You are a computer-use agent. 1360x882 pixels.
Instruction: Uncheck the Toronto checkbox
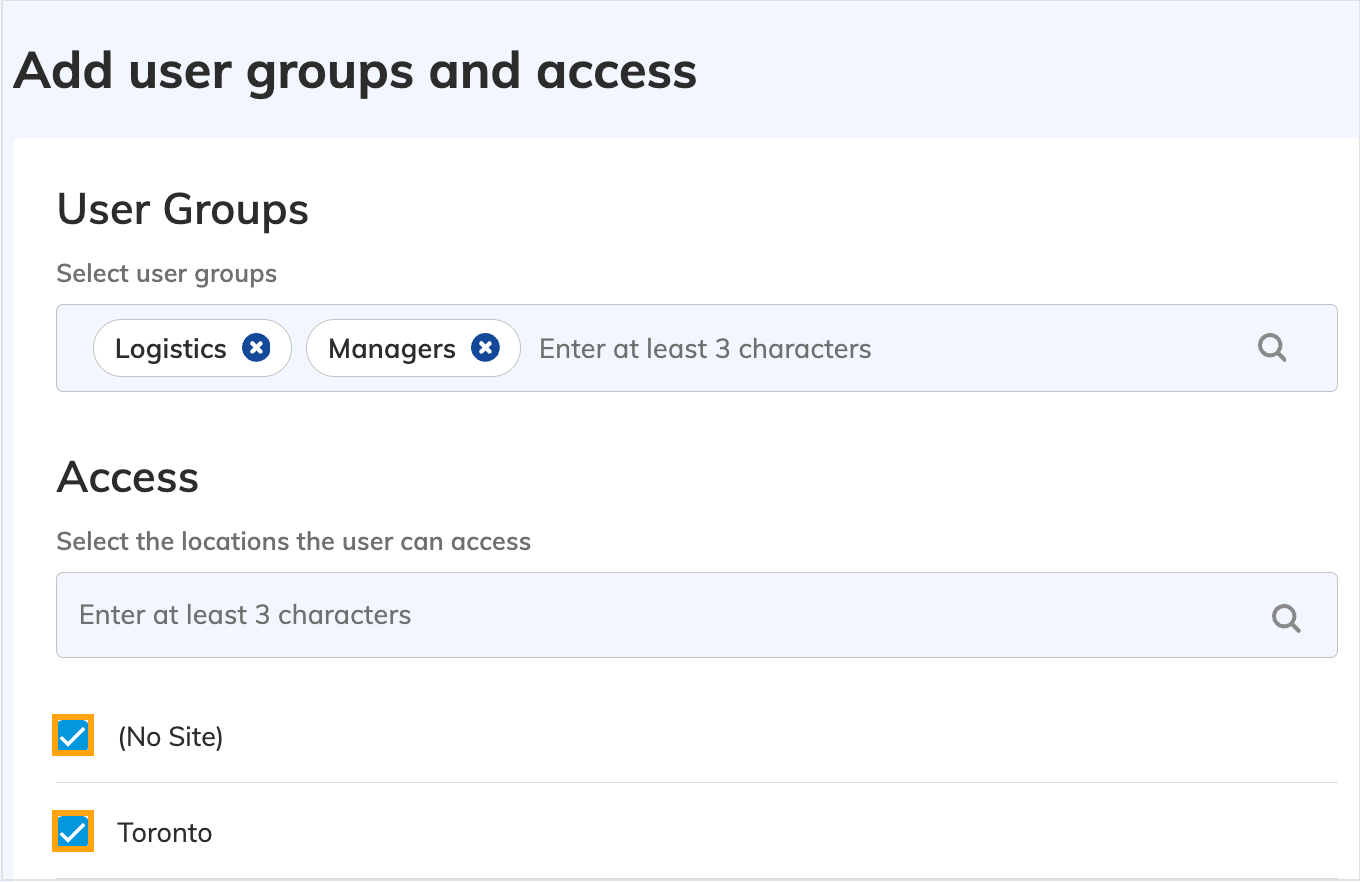pos(73,831)
